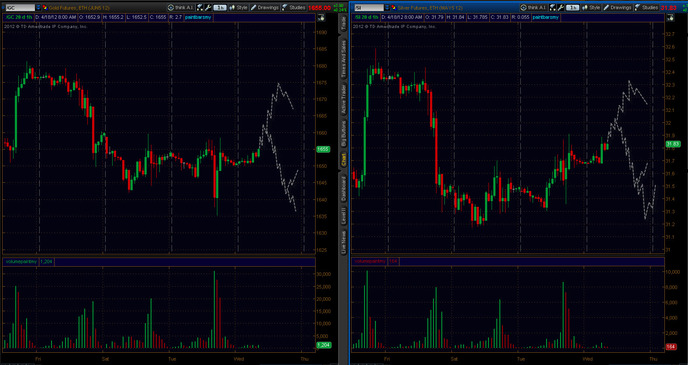
Task: Click the Drawings button on gold chart
Action: (x=265, y=7)
